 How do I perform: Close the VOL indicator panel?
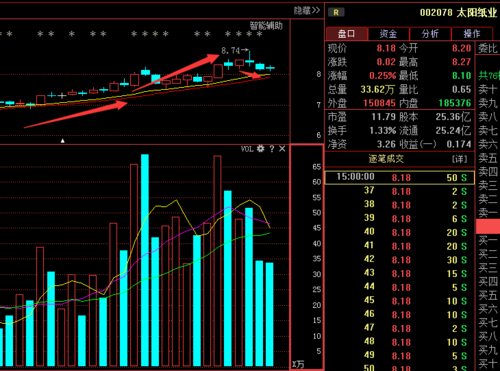click(282, 149)
